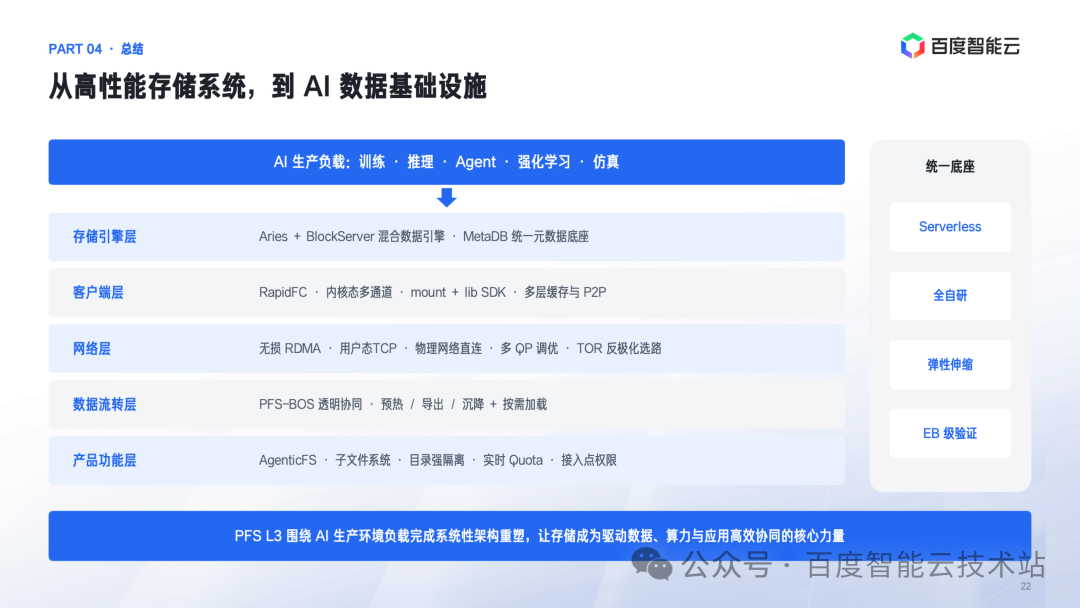Click the 接入点权限 text
Image resolution: width=1080 pixels, height=608 pixels.
pyautogui.click(x=589, y=460)
